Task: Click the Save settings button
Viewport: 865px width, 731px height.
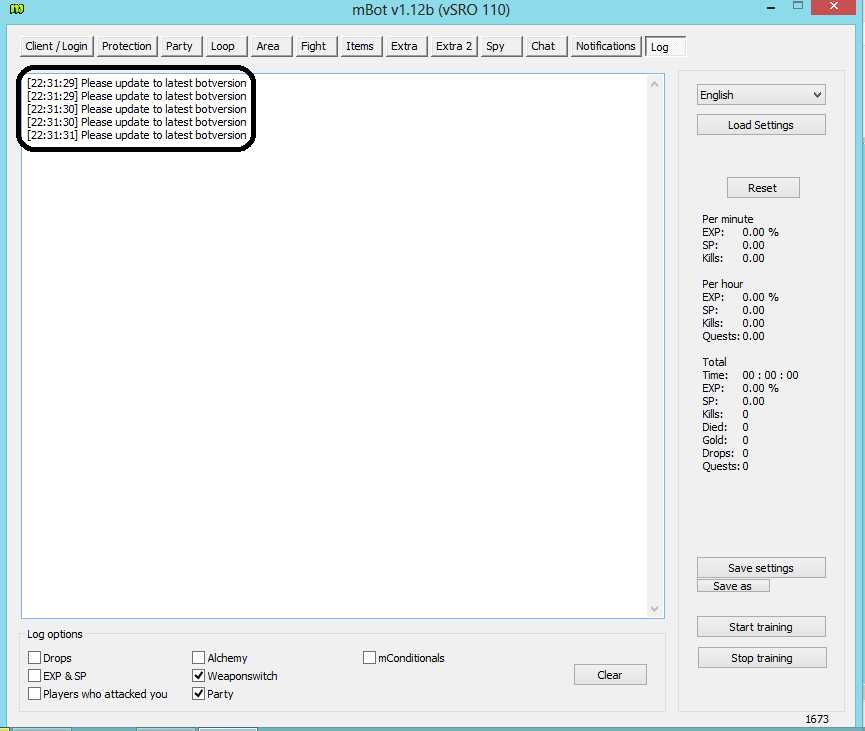Action: pyautogui.click(x=761, y=568)
